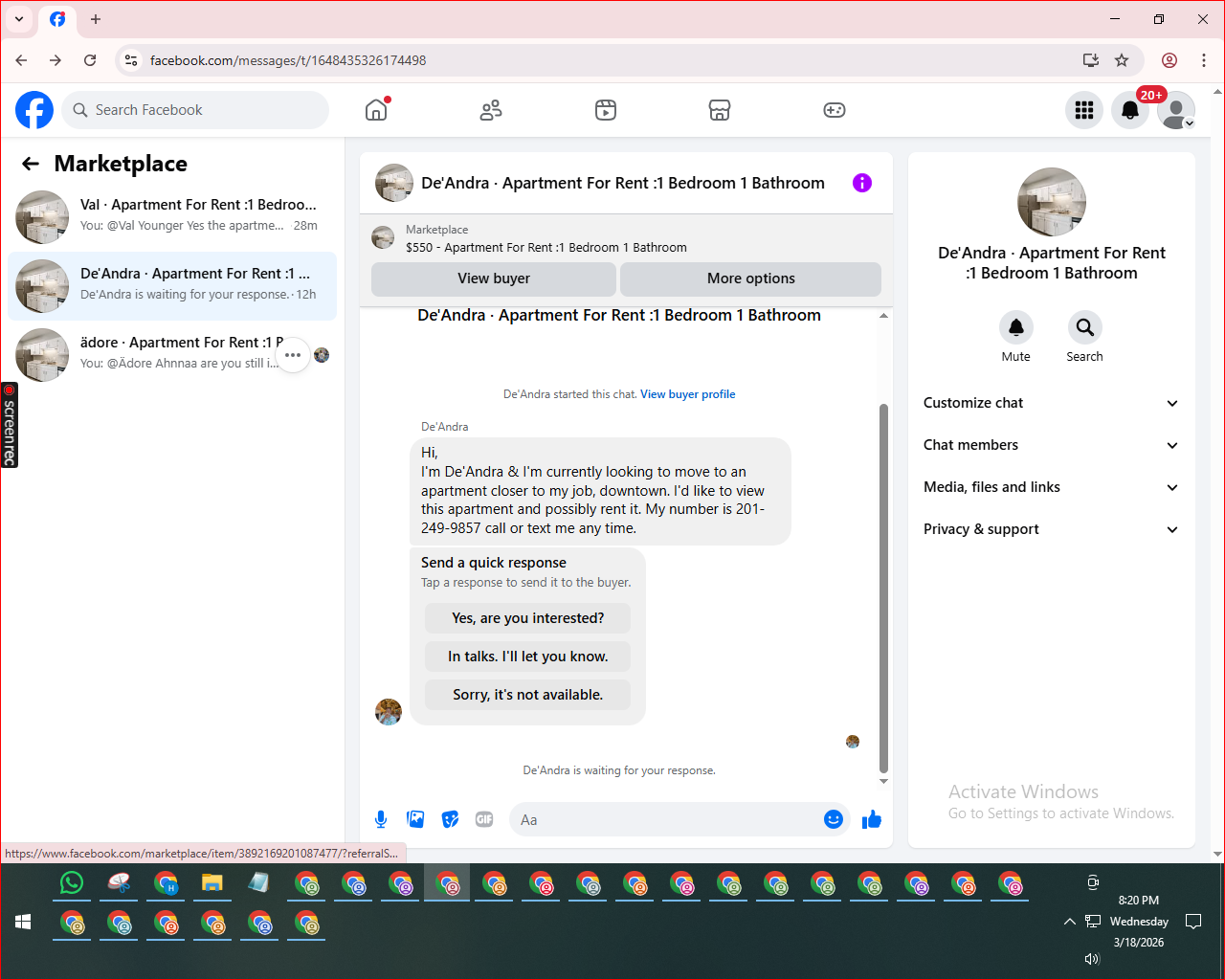Expand Chat members section
Screen dimensions: 1225x980
click(1051, 445)
